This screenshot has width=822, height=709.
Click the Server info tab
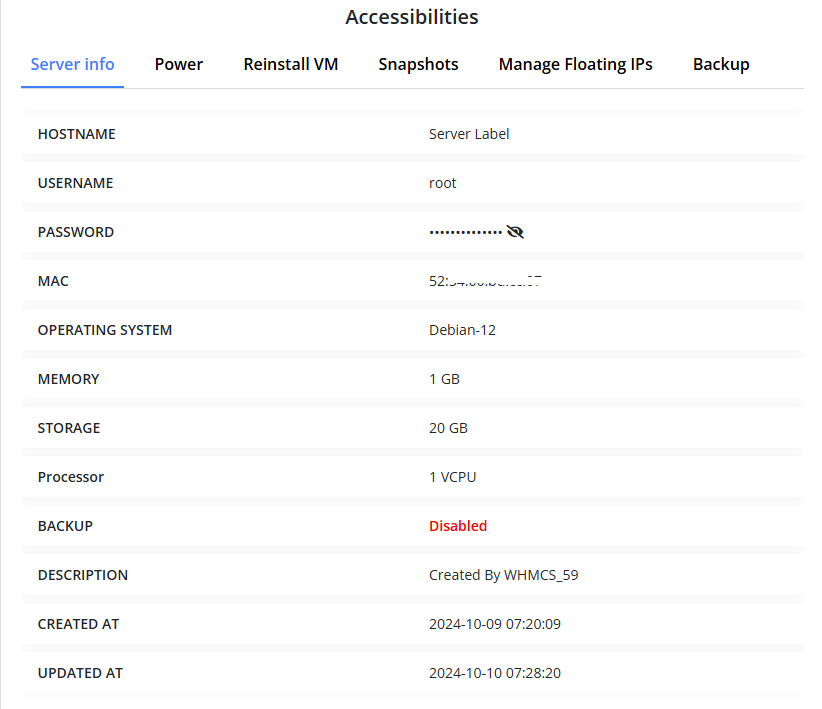click(x=72, y=64)
